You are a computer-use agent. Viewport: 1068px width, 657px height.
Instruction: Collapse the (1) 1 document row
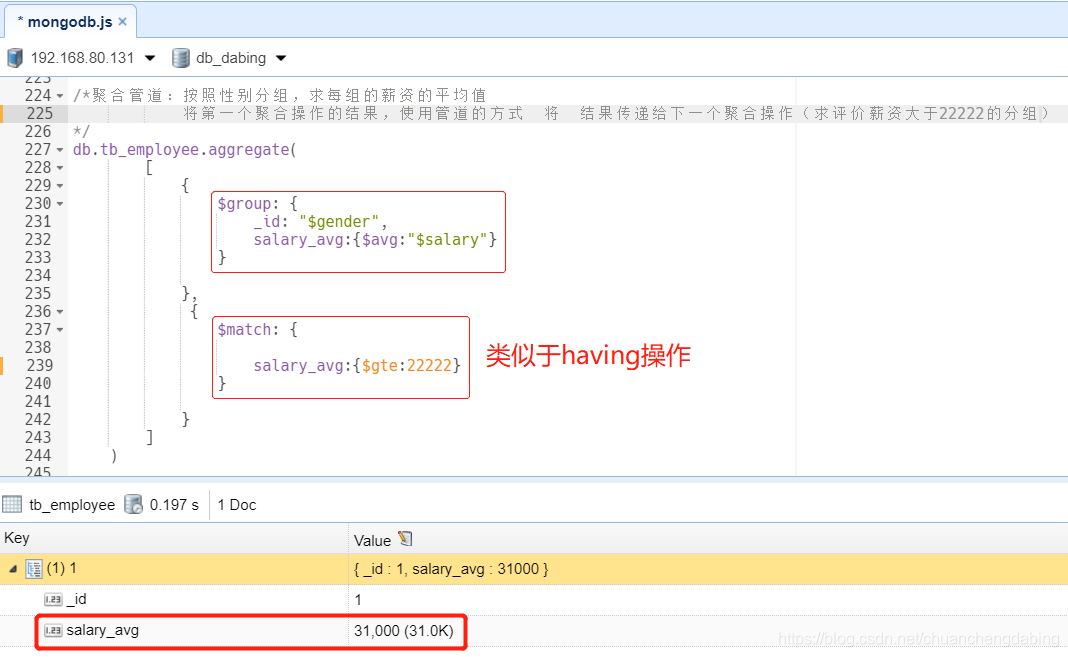(x=13, y=568)
